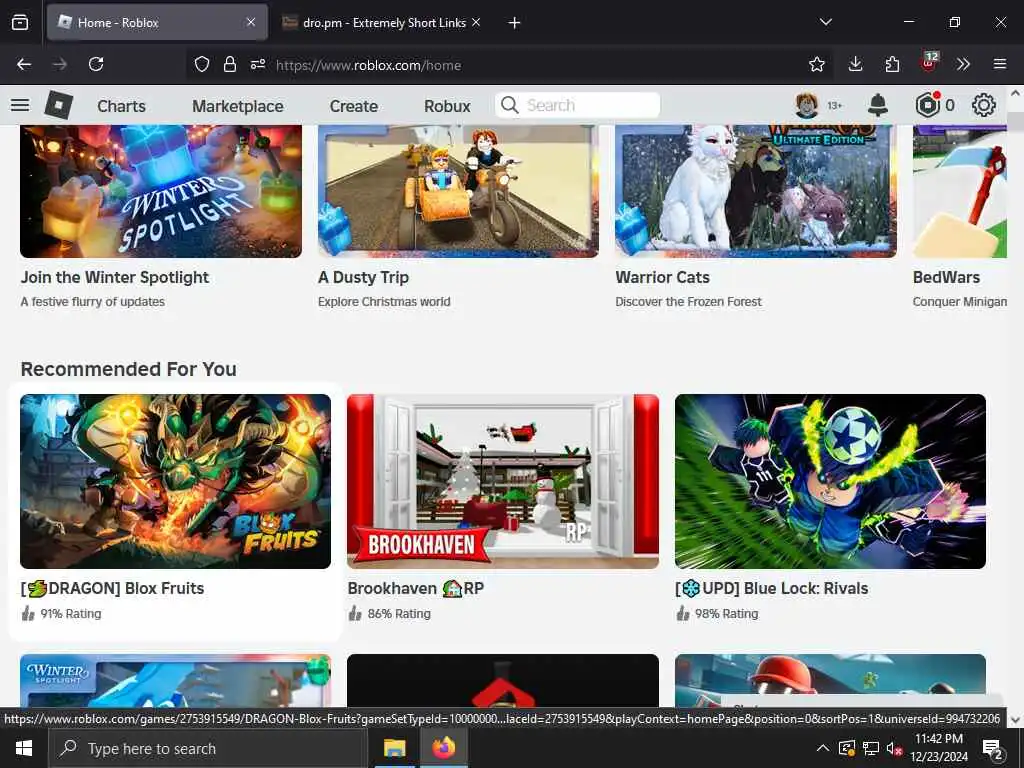Show site security padlock info

coord(230,64)
